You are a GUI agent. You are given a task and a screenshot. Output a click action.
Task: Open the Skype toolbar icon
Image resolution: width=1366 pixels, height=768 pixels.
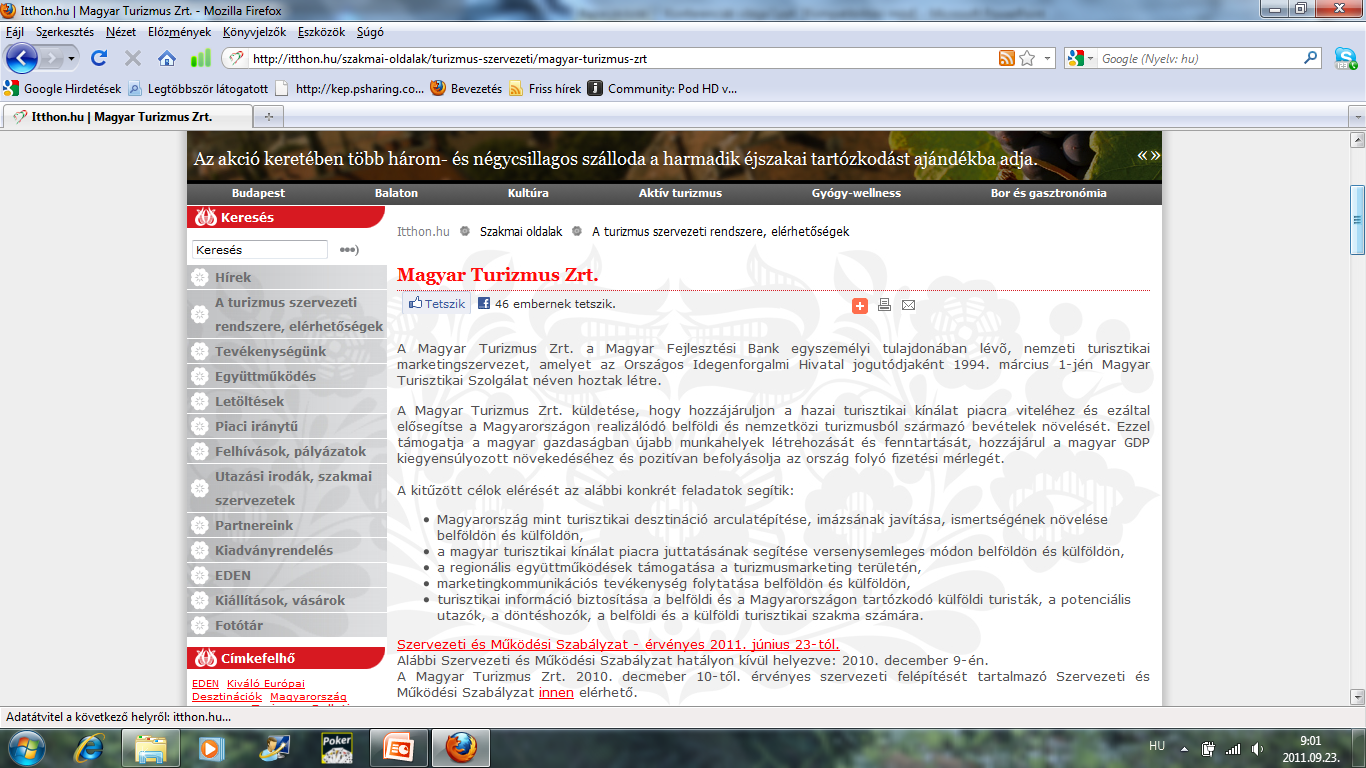pyautogui.click(x=1345, y=59)
